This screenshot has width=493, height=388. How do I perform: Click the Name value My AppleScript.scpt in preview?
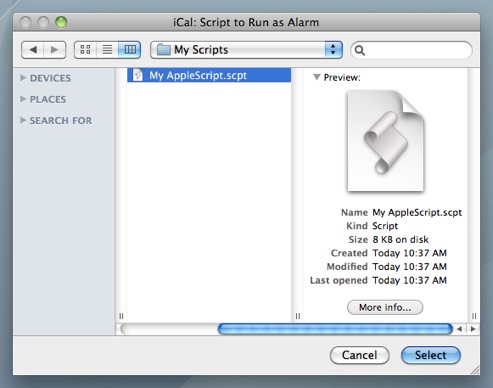point(417,212)
